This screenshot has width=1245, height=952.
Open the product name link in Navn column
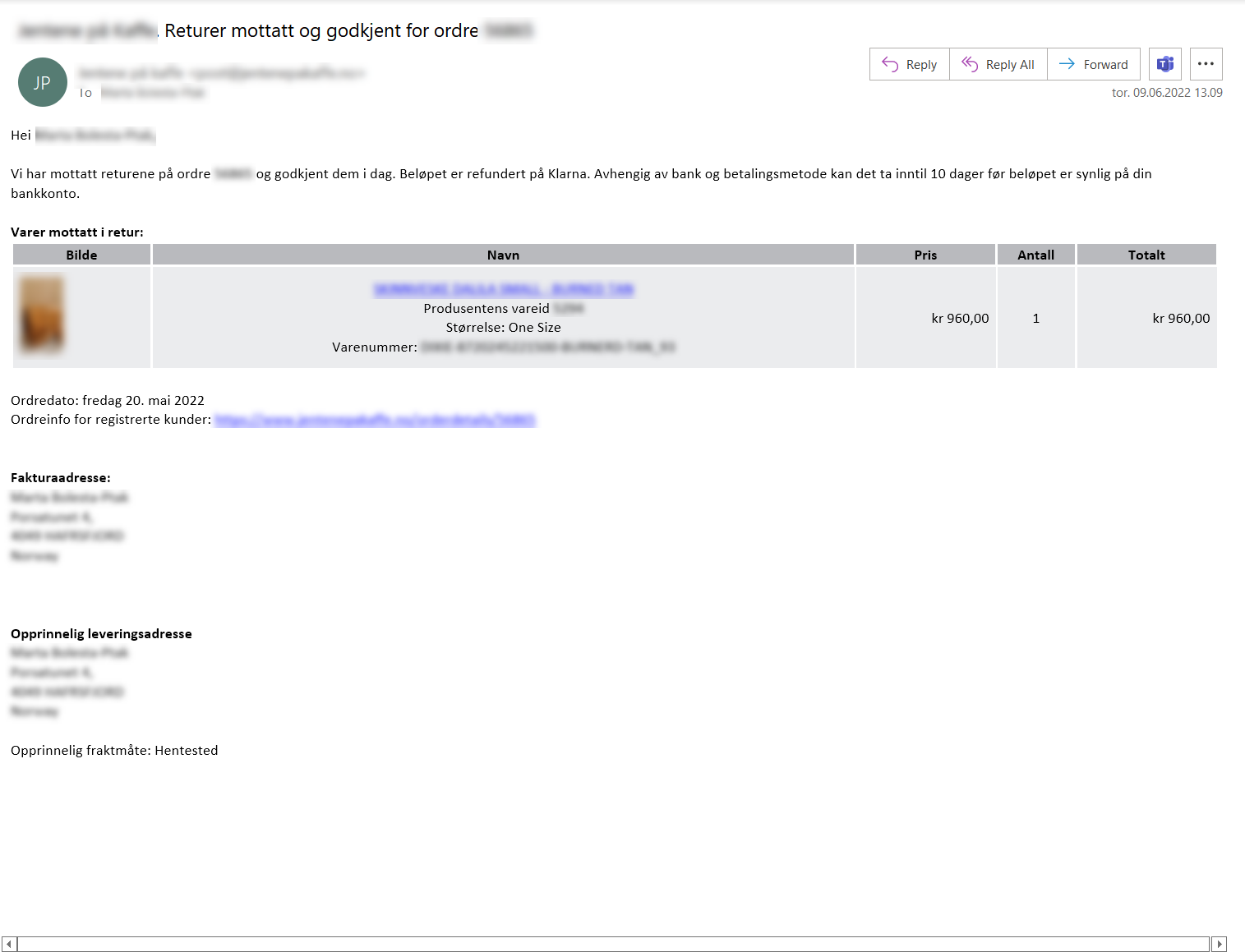[x=503, y=289]
